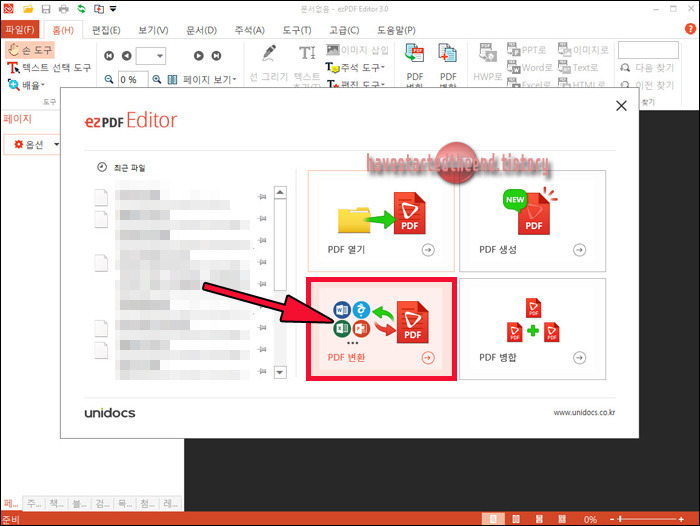The height and width of the screenshot is (526, 700).
Task: Click the orange help question mark icon
Action: [690, 29]
